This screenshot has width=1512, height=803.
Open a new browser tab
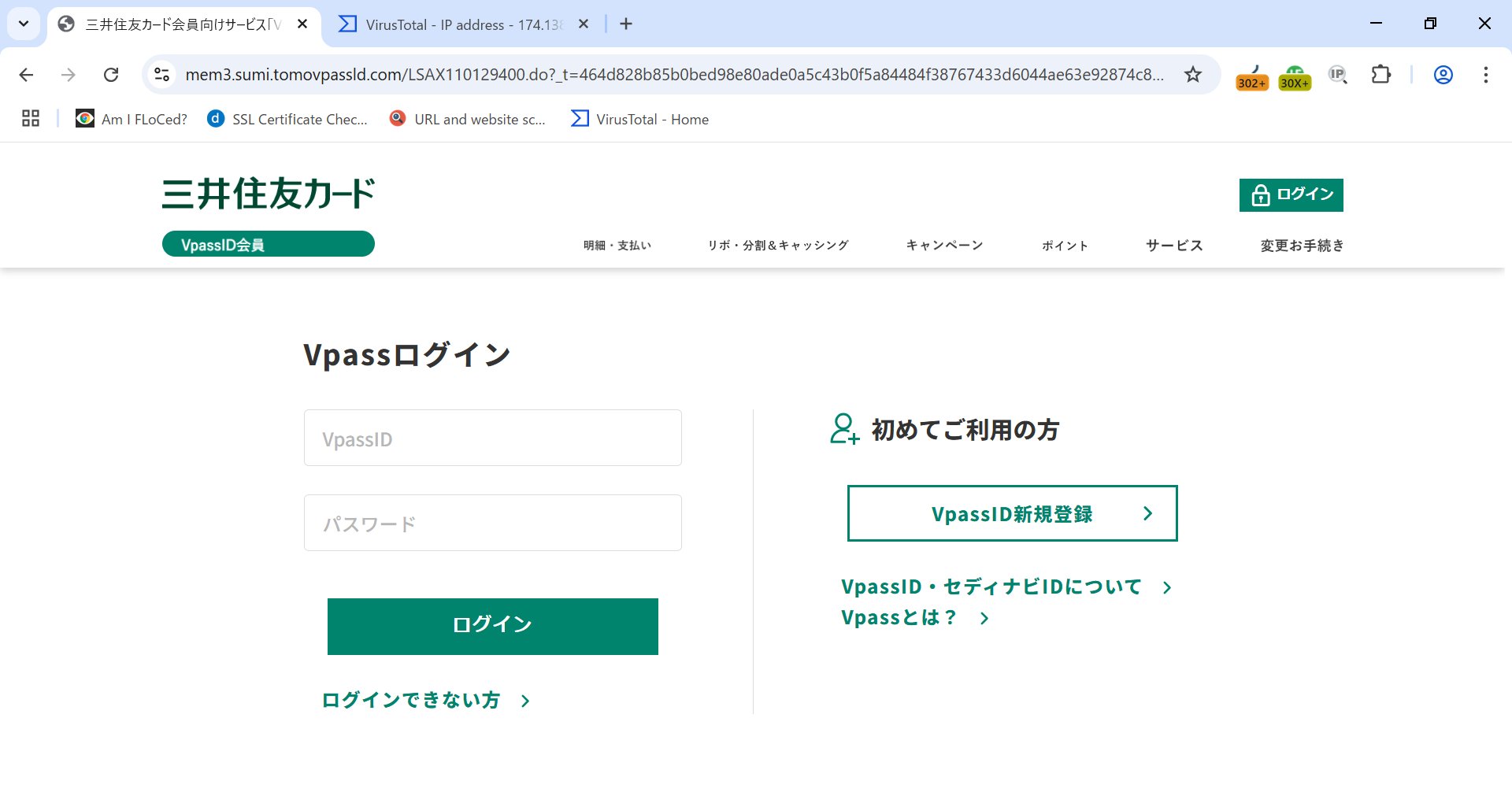pos(626,24)
